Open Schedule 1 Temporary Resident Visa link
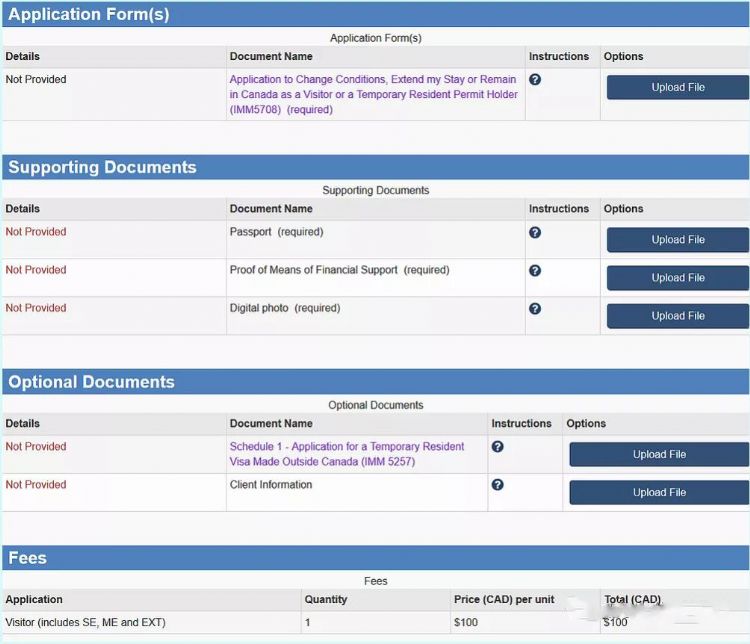The image size is (750, 644). click(x=347, y=454)
